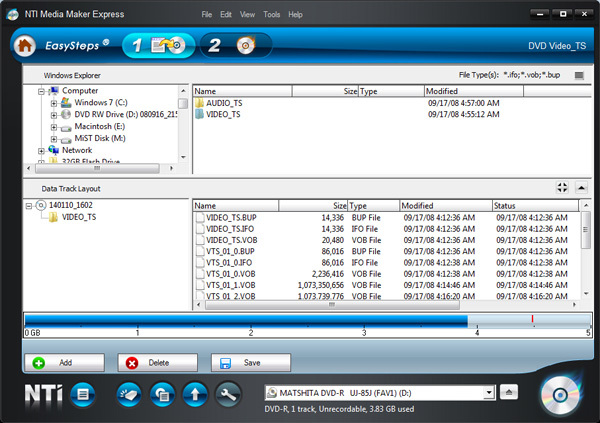Viewport: 600px width, 423px height.
Task: Click the Delete button
Action: coord(158,363)
